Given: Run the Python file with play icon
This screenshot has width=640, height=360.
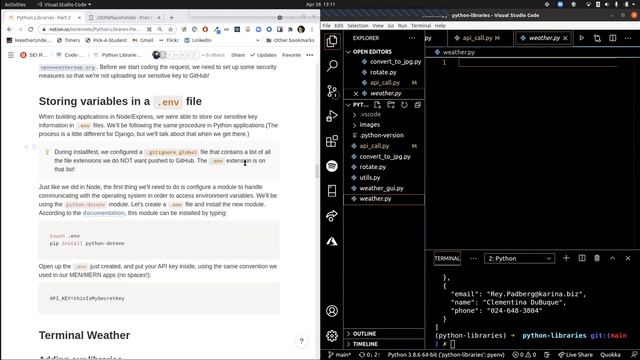Looking at the screenshot, I should [582, 38].
